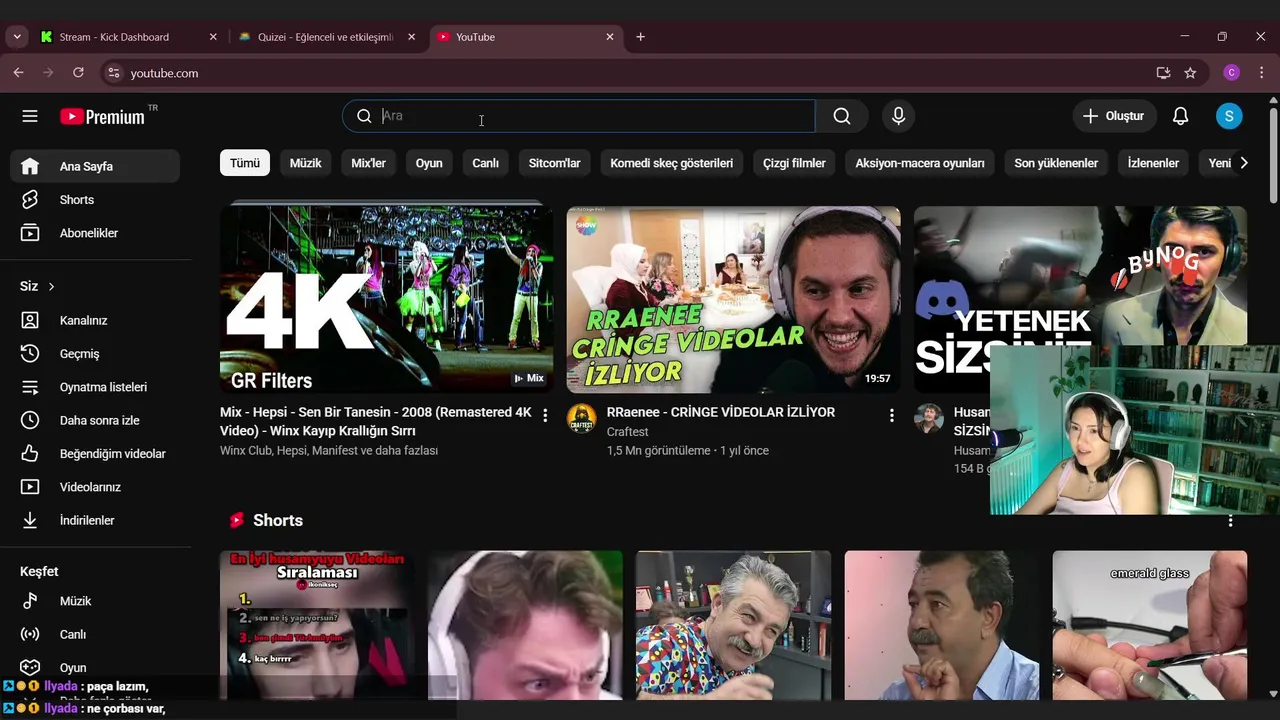Image resolution: width=1280 pixels, height=720 pixels.
Task: Open Oyun under Keşfet
Action: click(95, 667)
